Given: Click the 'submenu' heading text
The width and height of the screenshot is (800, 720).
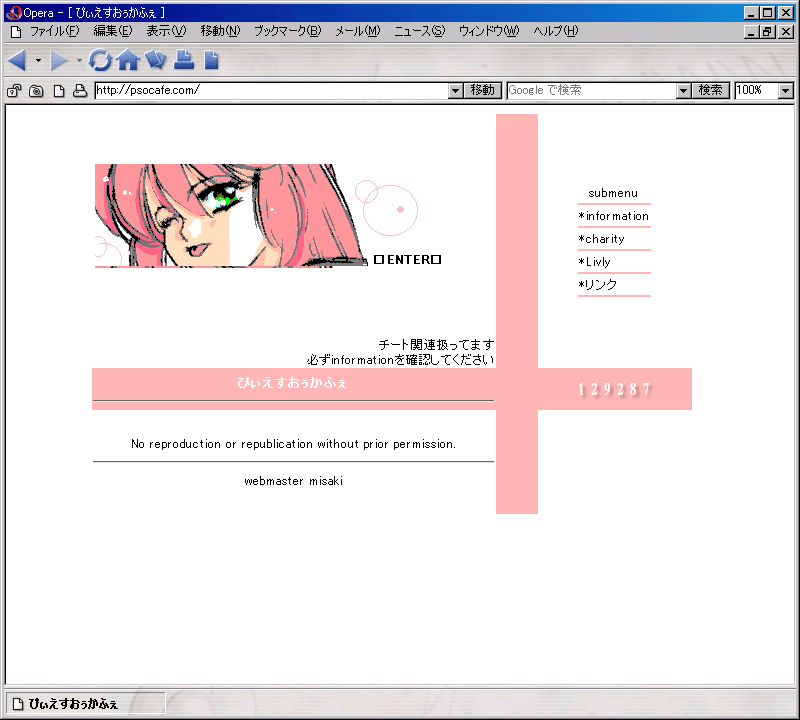Looking at the screenshot, I should pos(613,193).
